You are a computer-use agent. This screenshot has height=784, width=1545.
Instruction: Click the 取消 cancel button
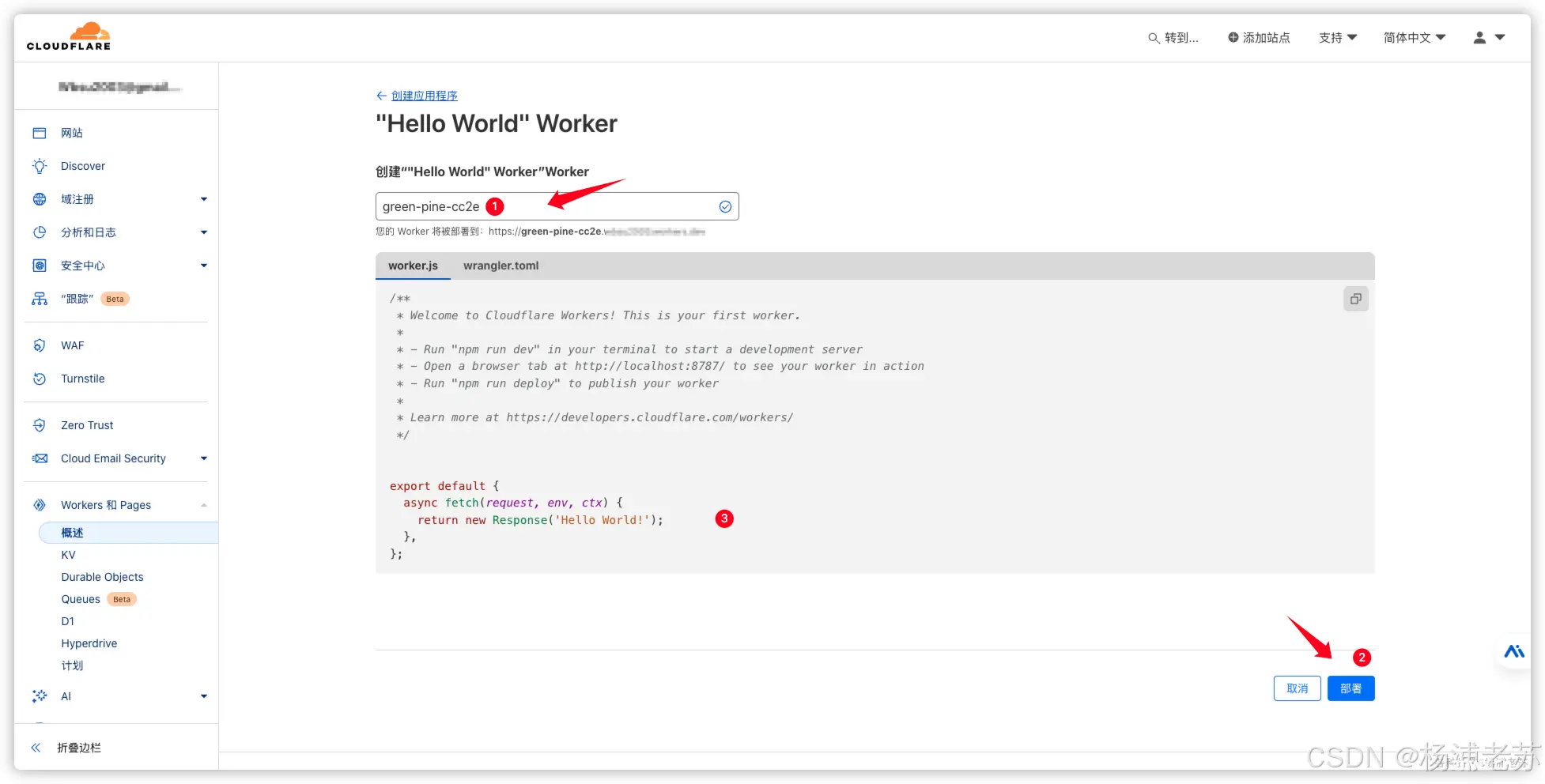pyautogui.click(x=1297, y=688)
